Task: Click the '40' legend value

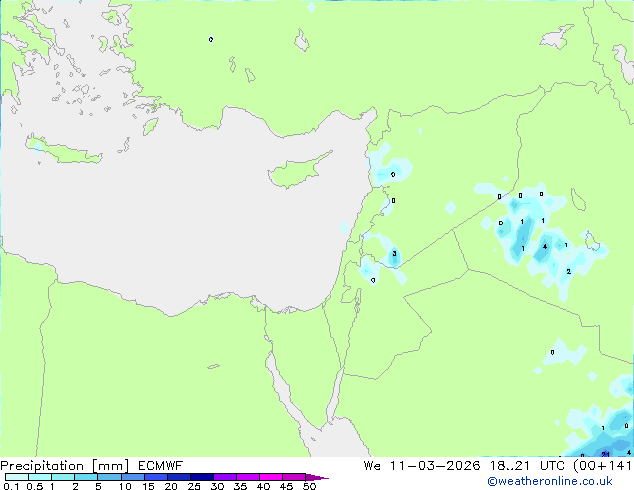Action: point(263,486)
